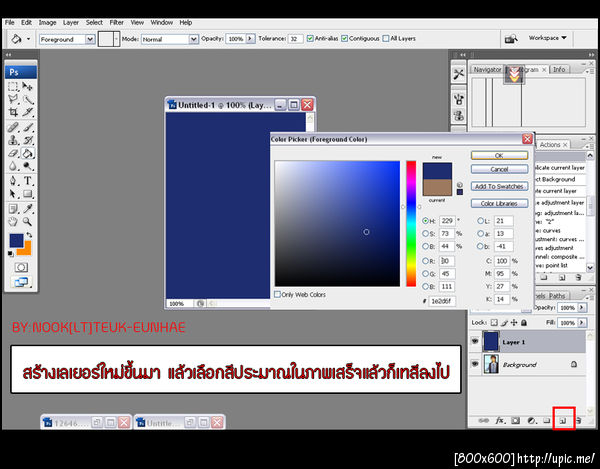Select the H hue radio button
Image resolution: width=600 pixels, height=469 pixels.
point(425,221)
